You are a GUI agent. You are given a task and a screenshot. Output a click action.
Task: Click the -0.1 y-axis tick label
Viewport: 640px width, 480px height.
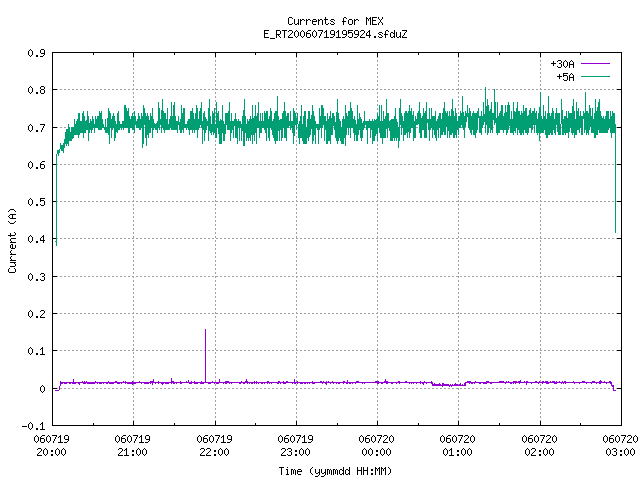pos(33,426)
